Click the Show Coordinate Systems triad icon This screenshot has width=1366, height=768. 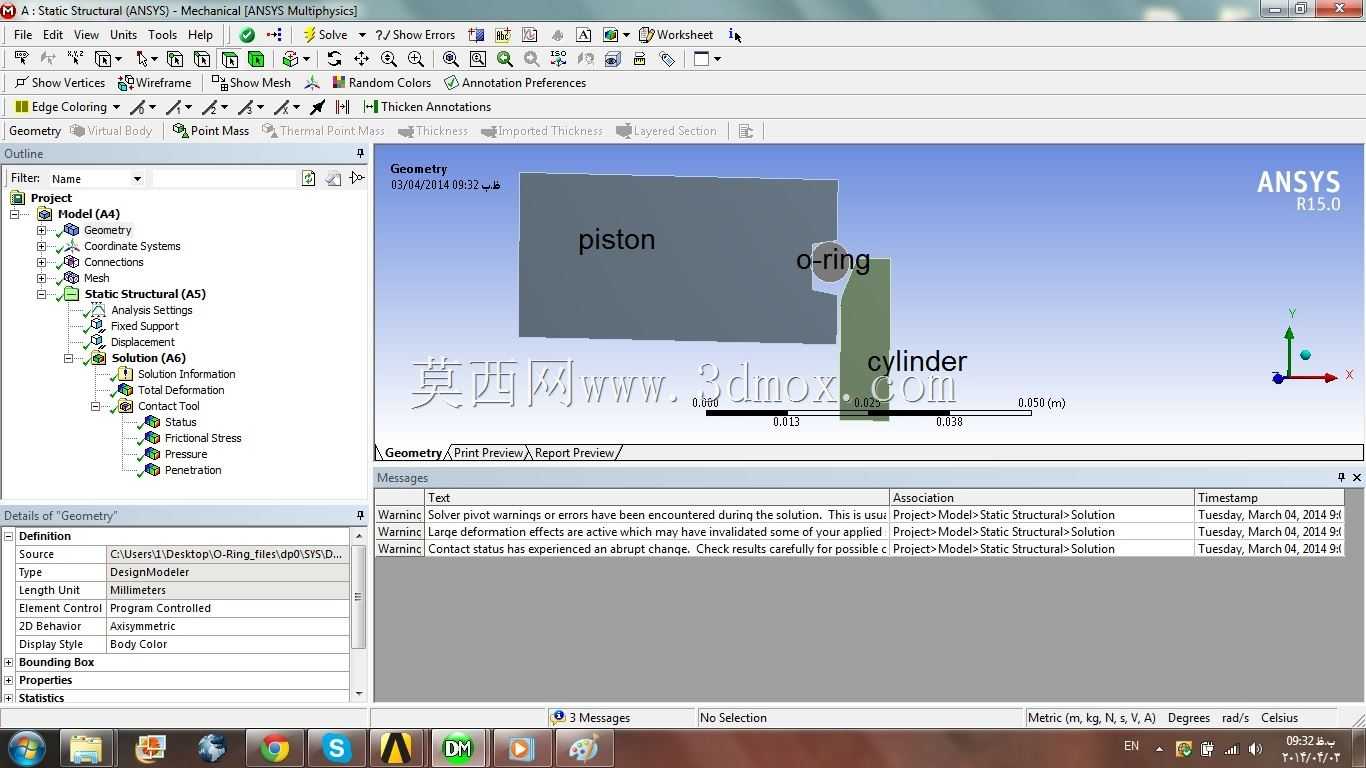(312, 83)
